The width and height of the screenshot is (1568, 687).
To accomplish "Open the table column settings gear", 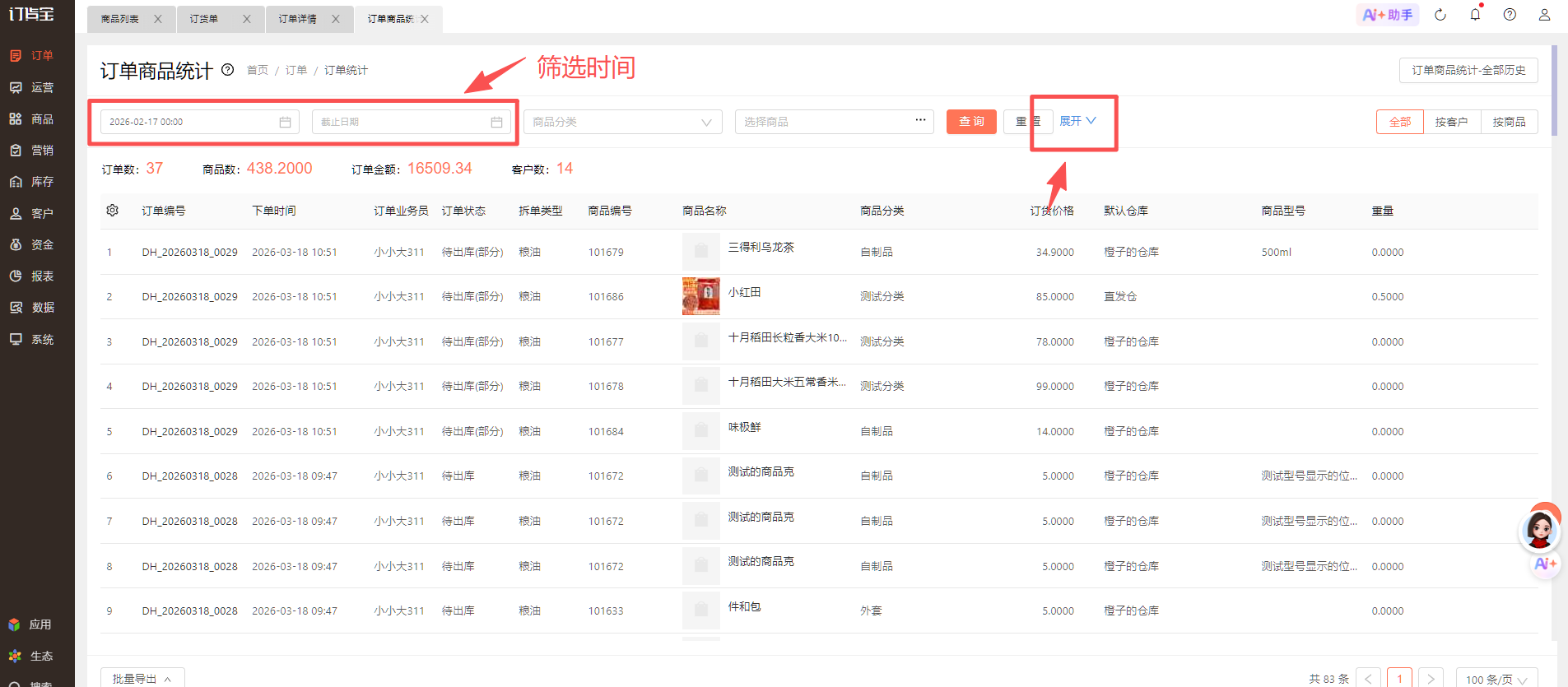I will pyautogui.click(x=113, y=211).
